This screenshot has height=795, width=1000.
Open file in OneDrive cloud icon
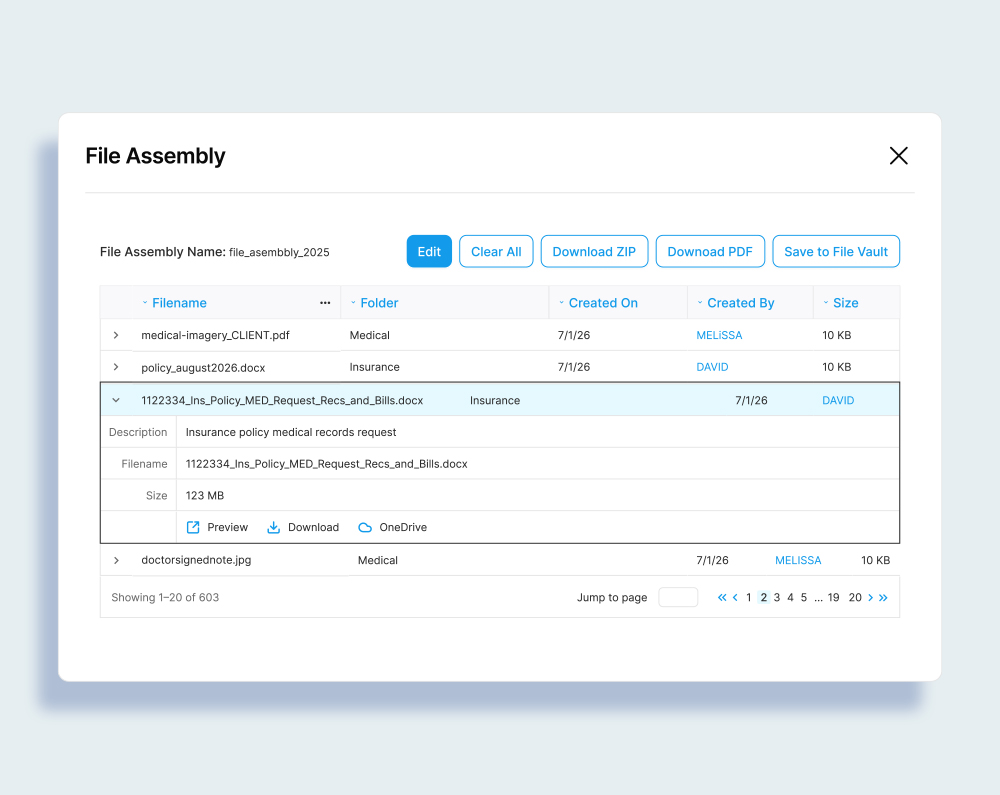365,527
